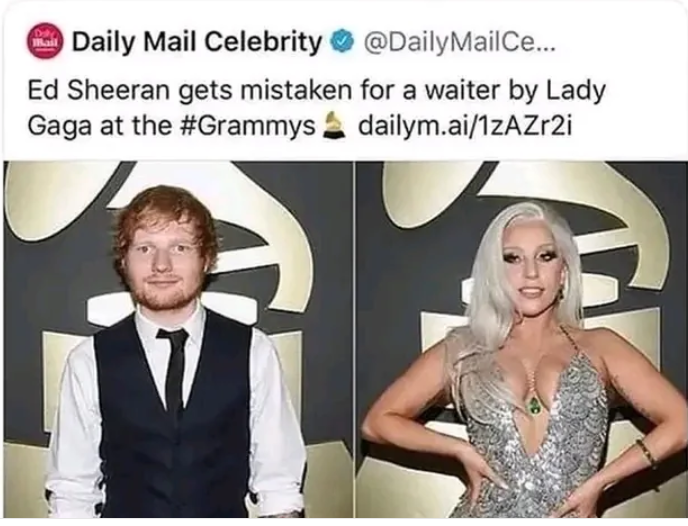The image size is (688, 526).
Task: Click the gold bracelet in the right photo
Action: click(x=646, y=454)
